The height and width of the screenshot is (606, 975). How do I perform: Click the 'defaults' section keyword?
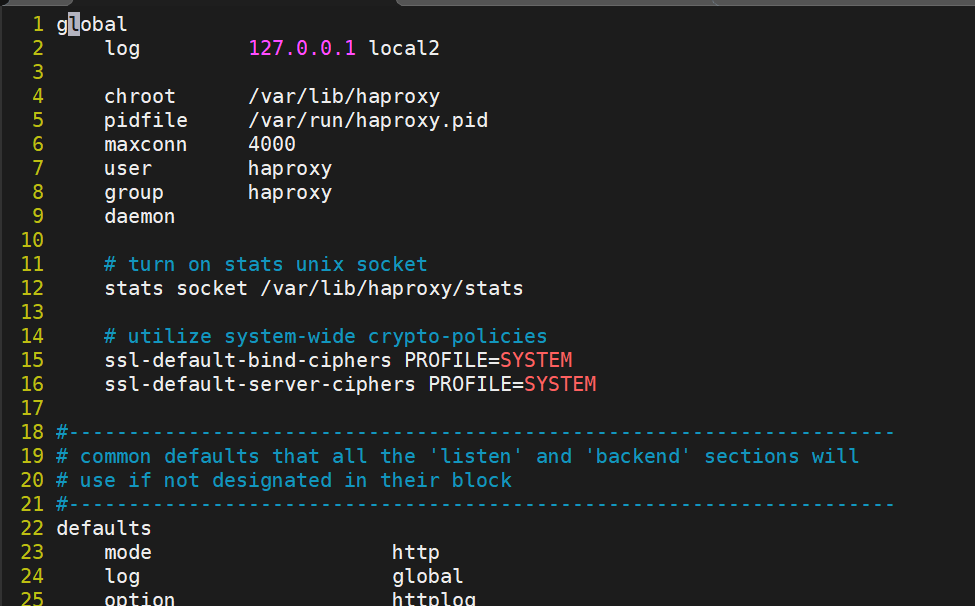point(104,528)
